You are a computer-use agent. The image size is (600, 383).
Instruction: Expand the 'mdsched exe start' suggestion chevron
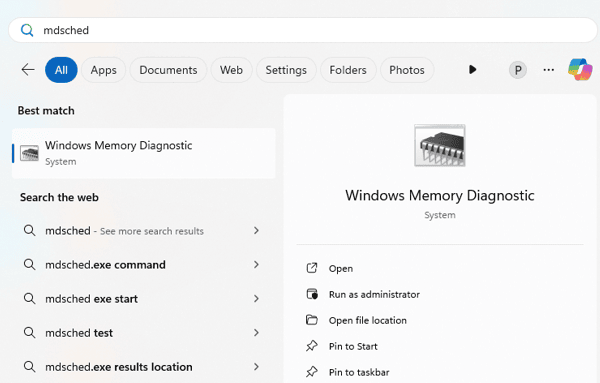pos(256,298)
